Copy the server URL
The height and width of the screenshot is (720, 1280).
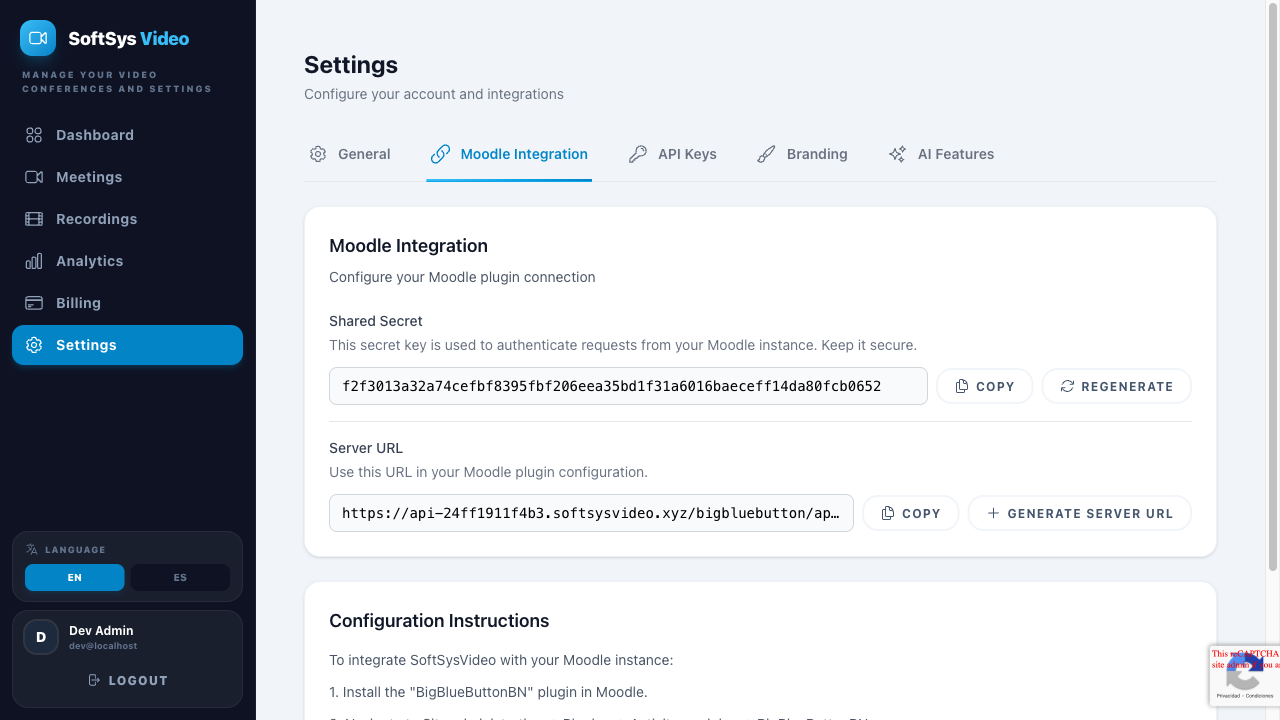(x=910, y=513)
